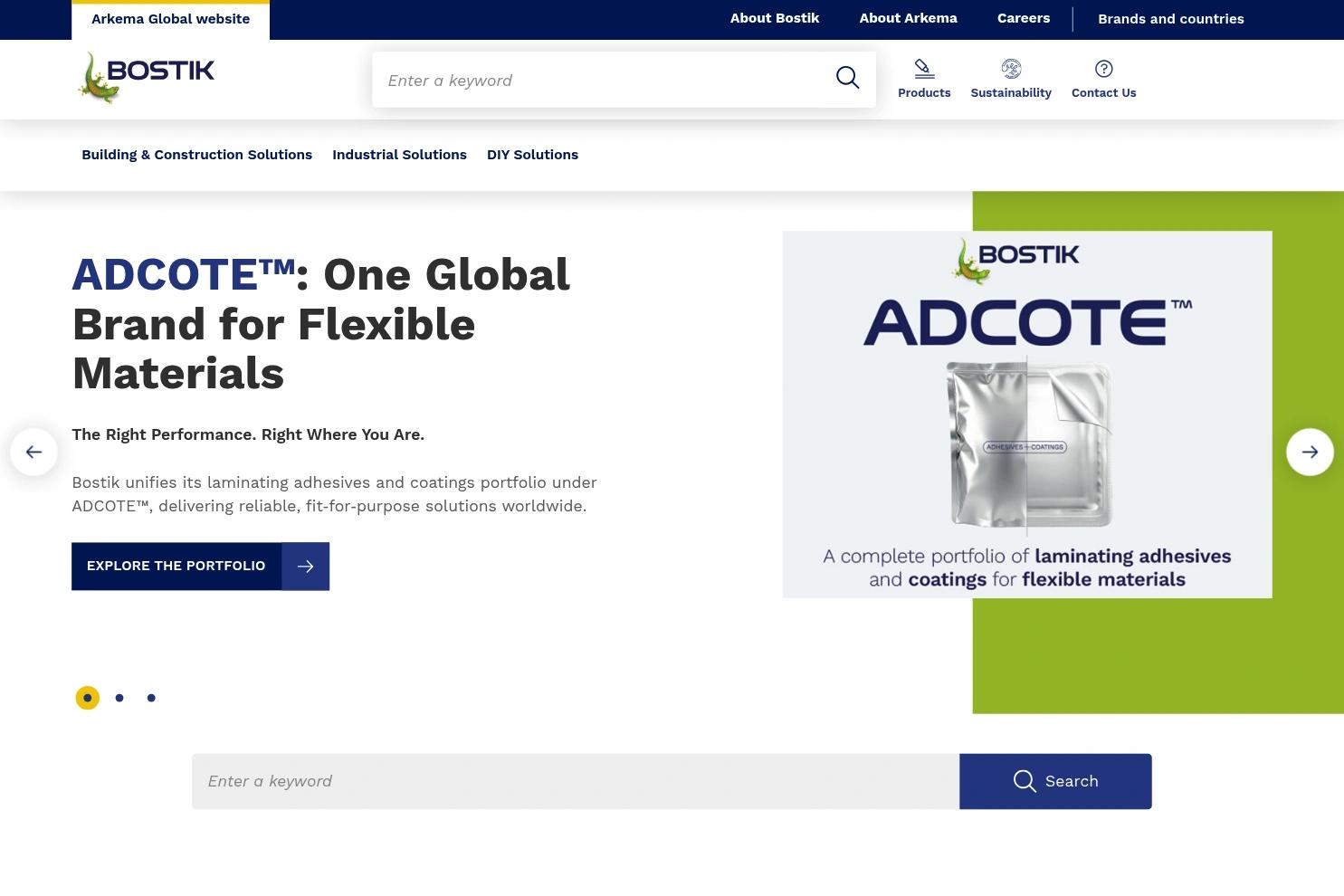Viewport: 1344px width, 896px height.
Task: Open the Industrial Solutions menu
Action: pyautogui.click(x=399, y=155)
